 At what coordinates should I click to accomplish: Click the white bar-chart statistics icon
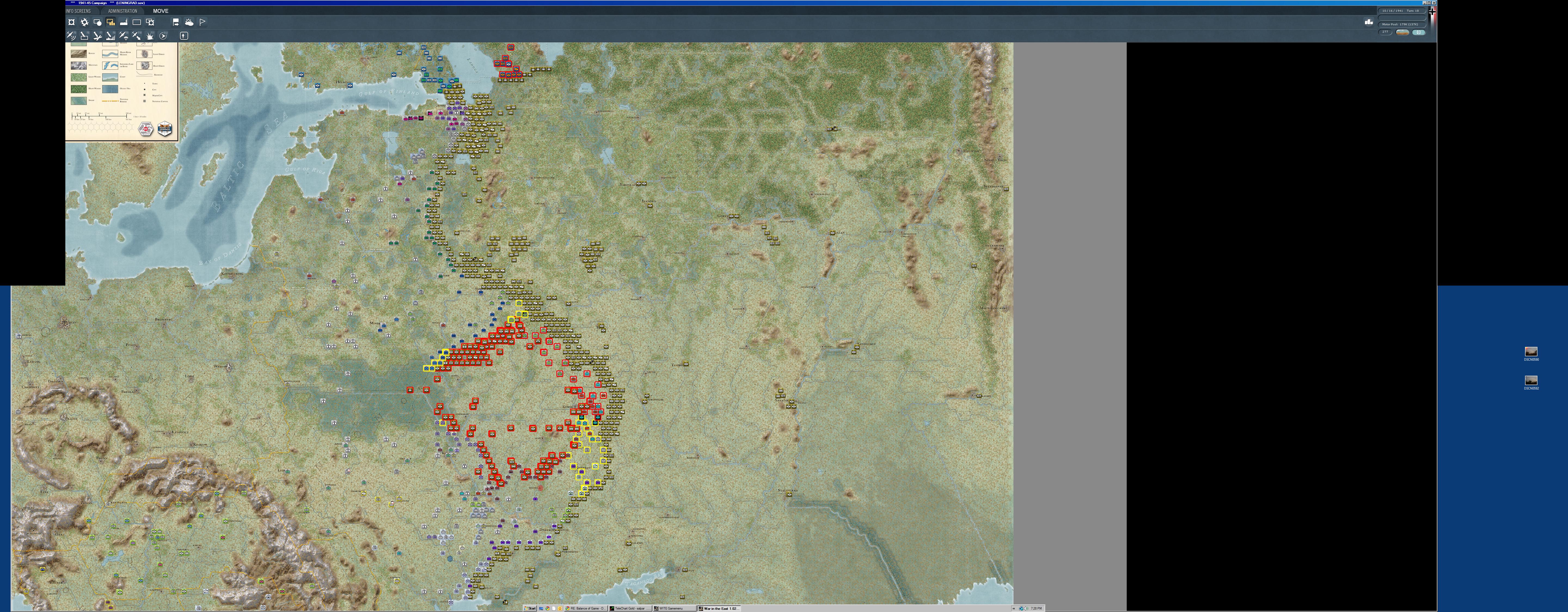(x=1369, y=22)
